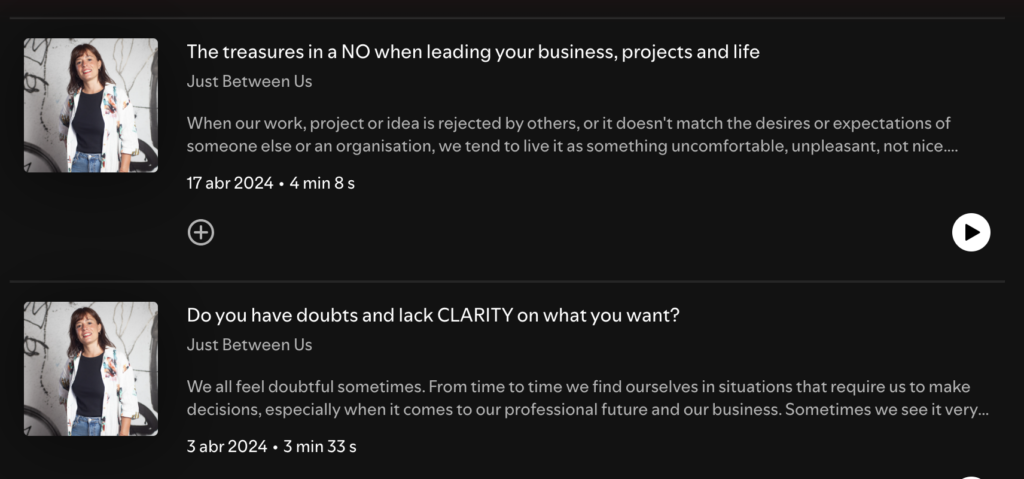Click the '4 min 8 s' duration label

click(x=322, y=183)
